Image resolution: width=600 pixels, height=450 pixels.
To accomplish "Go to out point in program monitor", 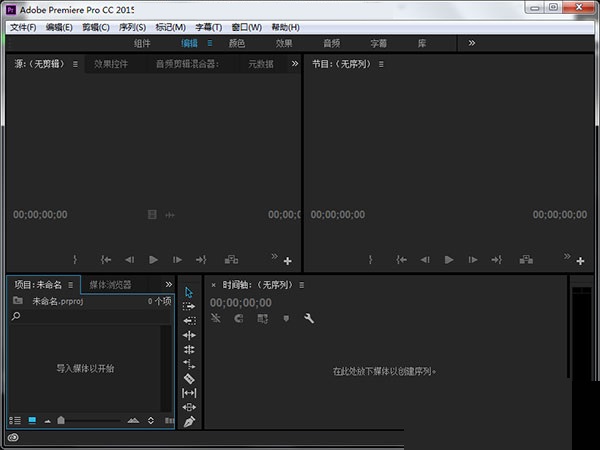I will click(497, 260).
